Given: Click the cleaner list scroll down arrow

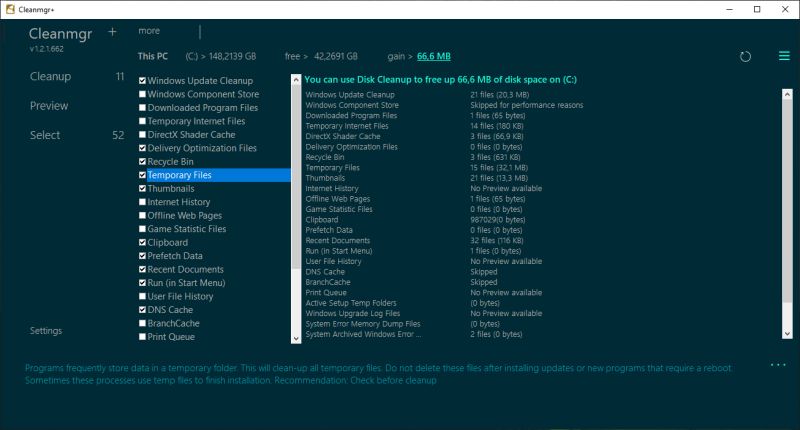Looking at the screenshot, I should click(296, 338).
